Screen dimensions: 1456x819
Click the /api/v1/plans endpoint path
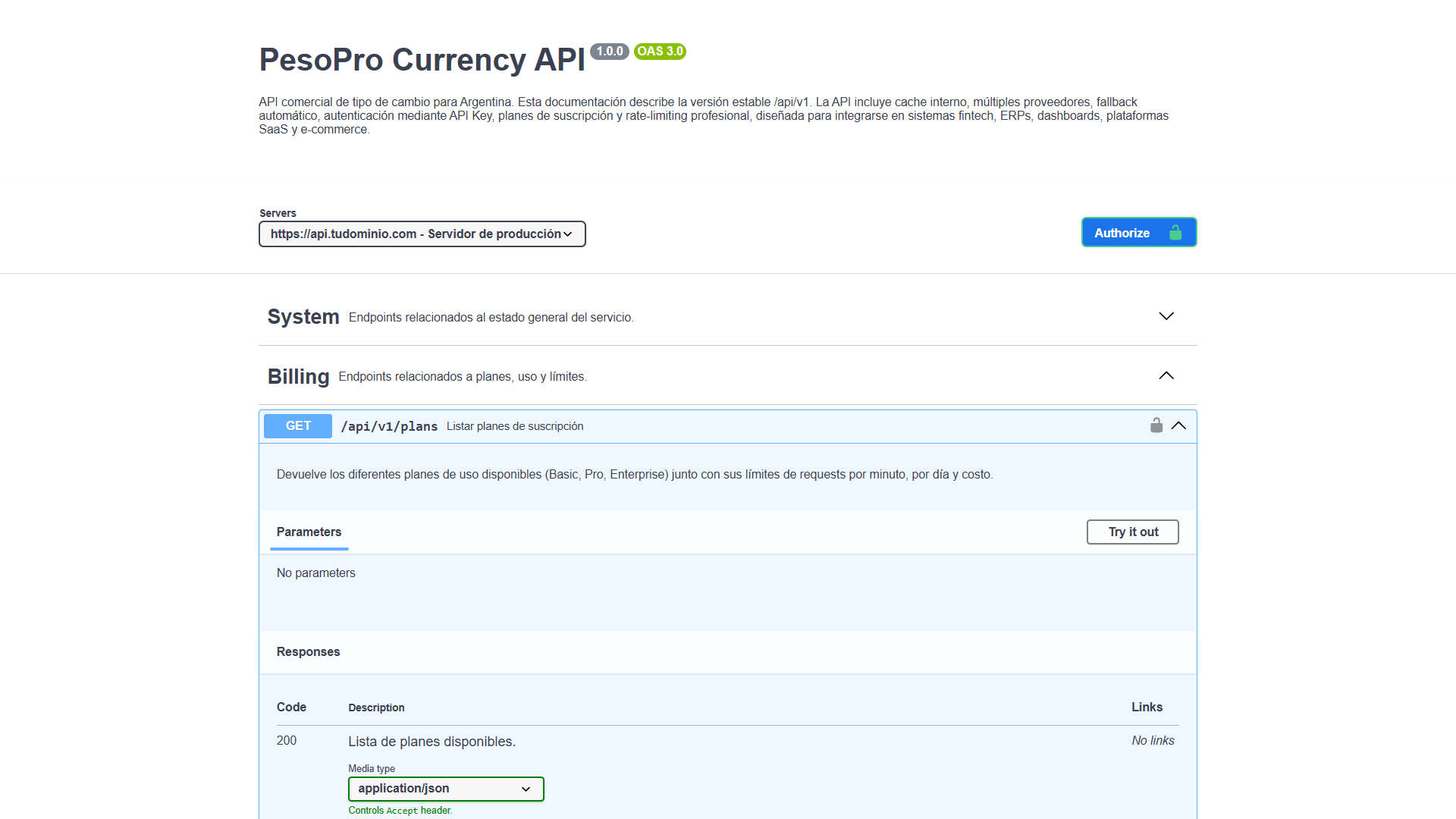tap(389, 426)
